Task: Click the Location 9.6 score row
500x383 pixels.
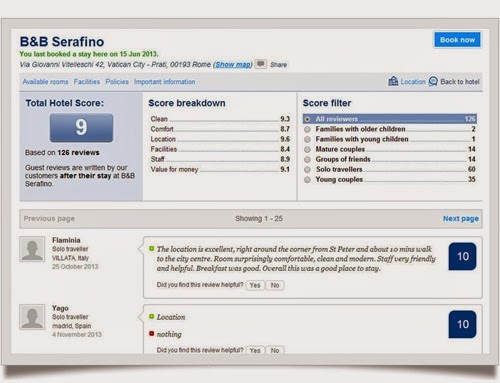Action: point(220,139)
